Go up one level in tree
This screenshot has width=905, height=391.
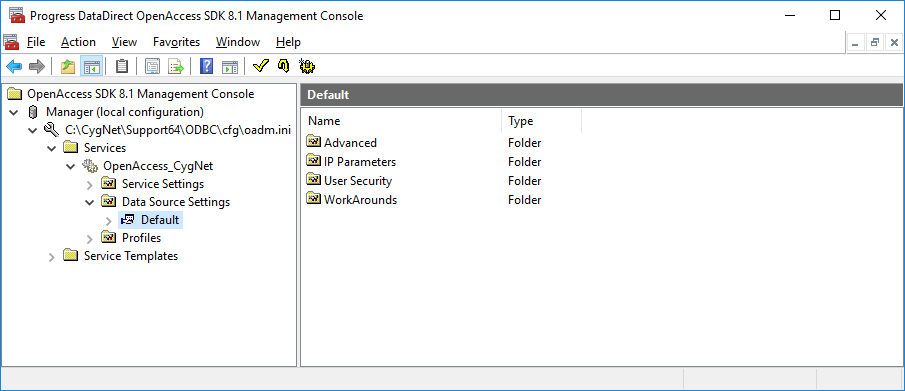tap(68, 66)
